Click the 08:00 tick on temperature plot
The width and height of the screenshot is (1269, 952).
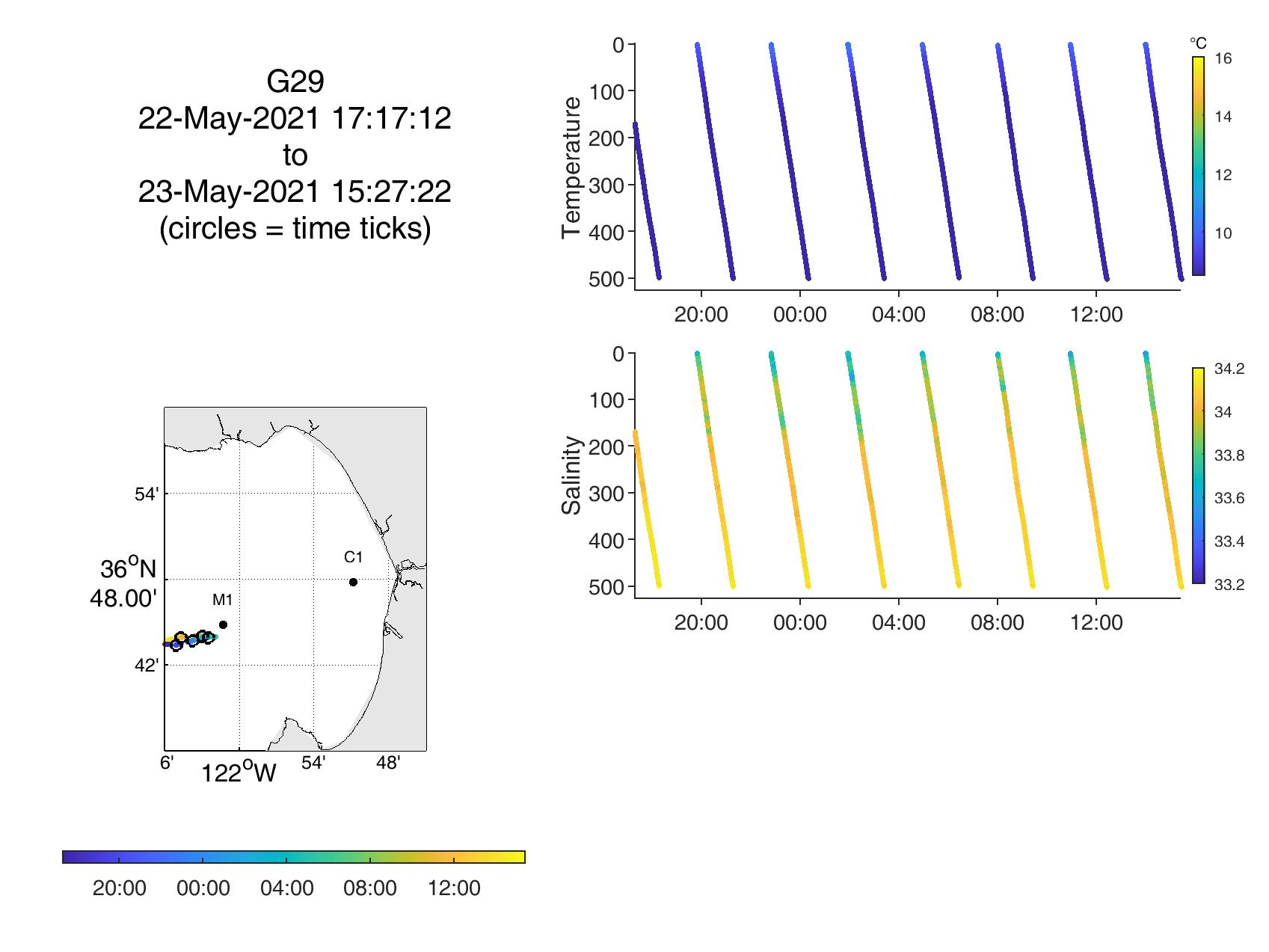[x=997, y=314]
